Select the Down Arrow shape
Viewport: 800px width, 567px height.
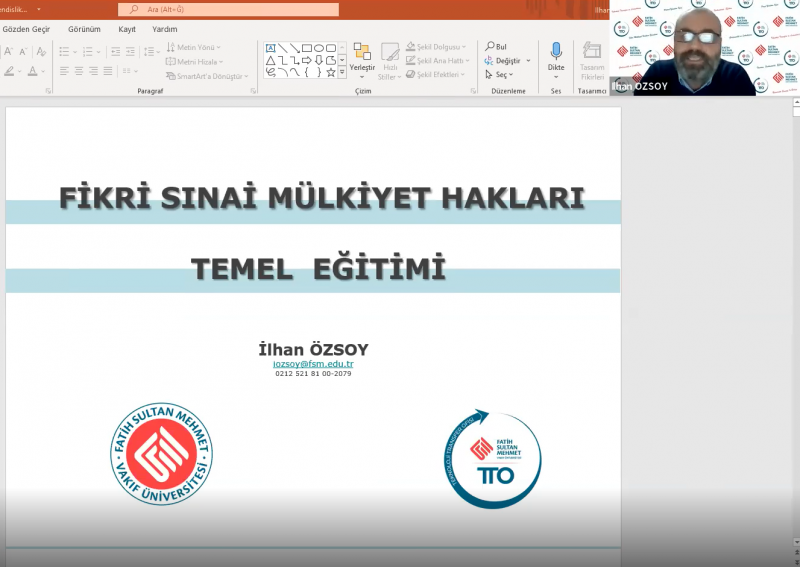pos(319,60)
